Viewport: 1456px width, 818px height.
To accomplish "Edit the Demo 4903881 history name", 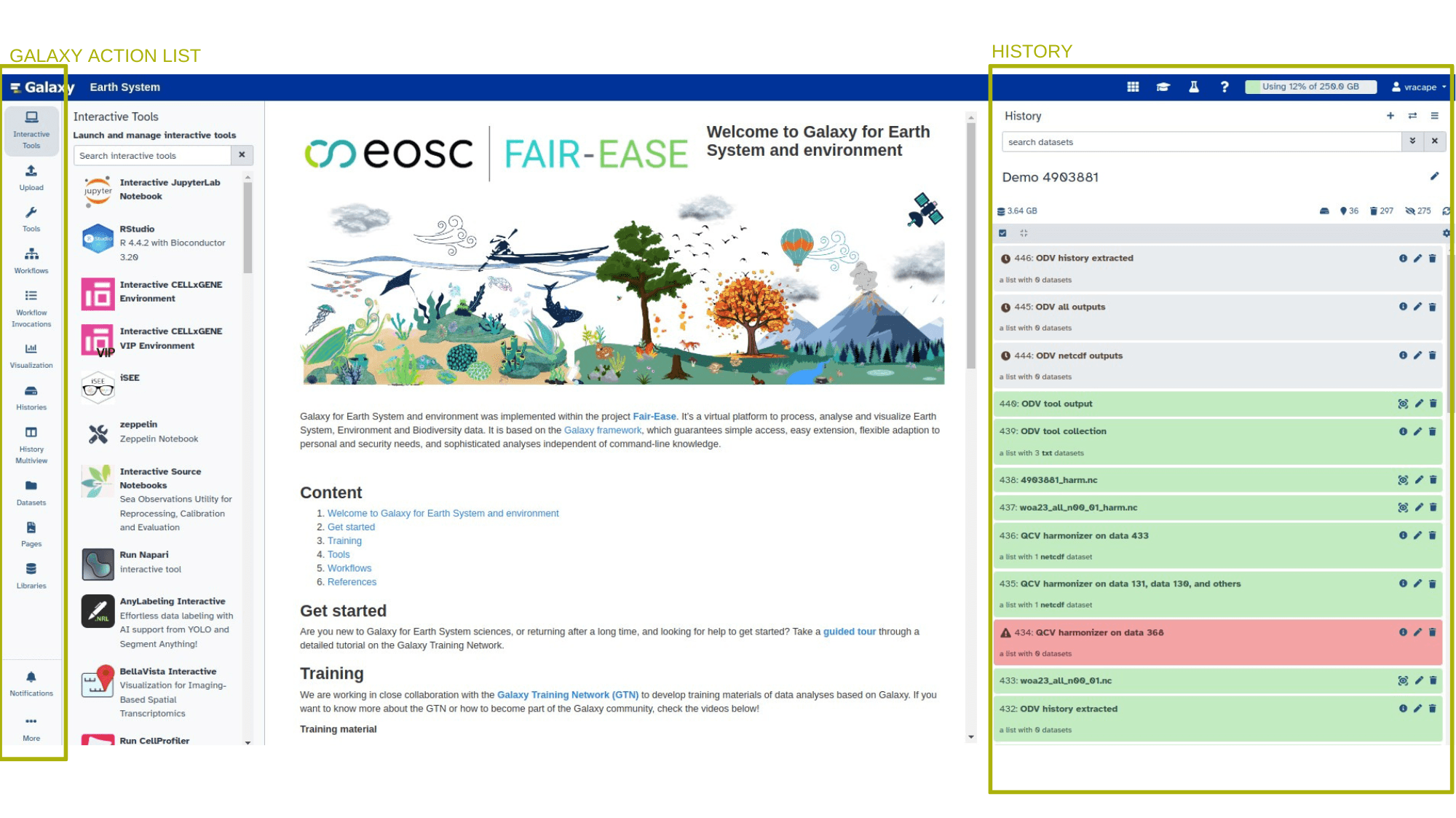I will tap(1434, 176).
